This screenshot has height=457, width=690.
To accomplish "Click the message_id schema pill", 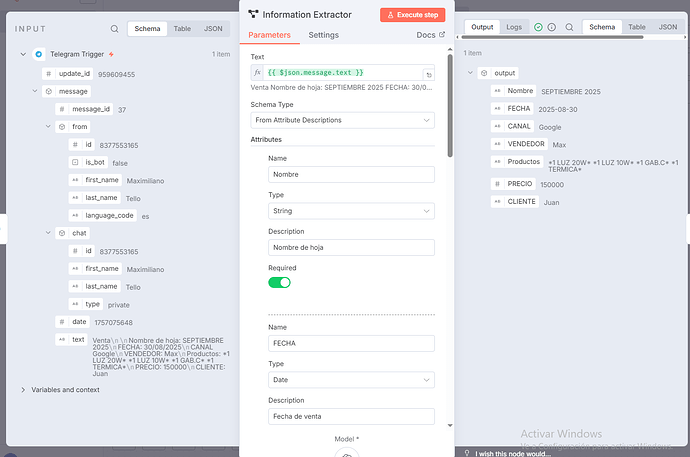I will click(84, 109).
